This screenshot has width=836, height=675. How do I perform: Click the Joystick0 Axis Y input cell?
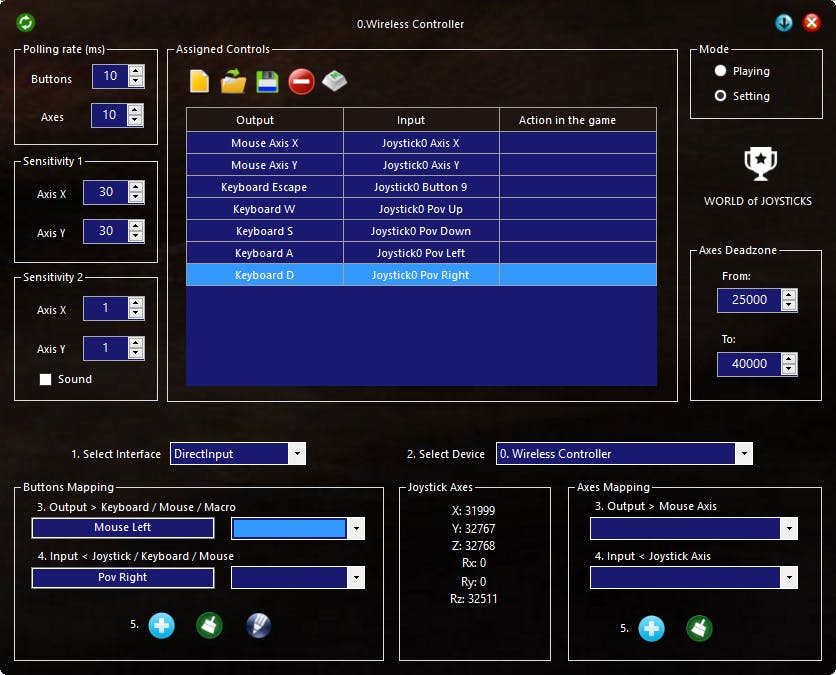(421, 165)
